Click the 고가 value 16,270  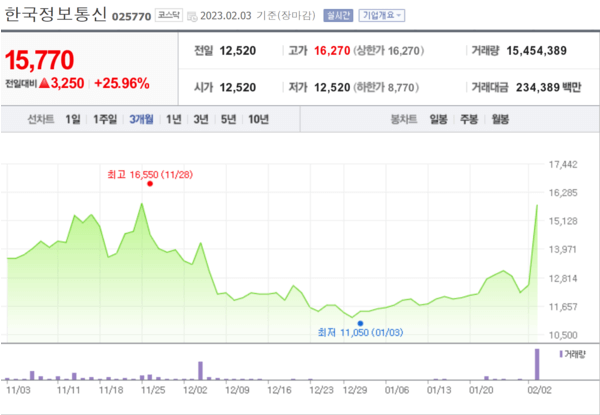(332, 51)
